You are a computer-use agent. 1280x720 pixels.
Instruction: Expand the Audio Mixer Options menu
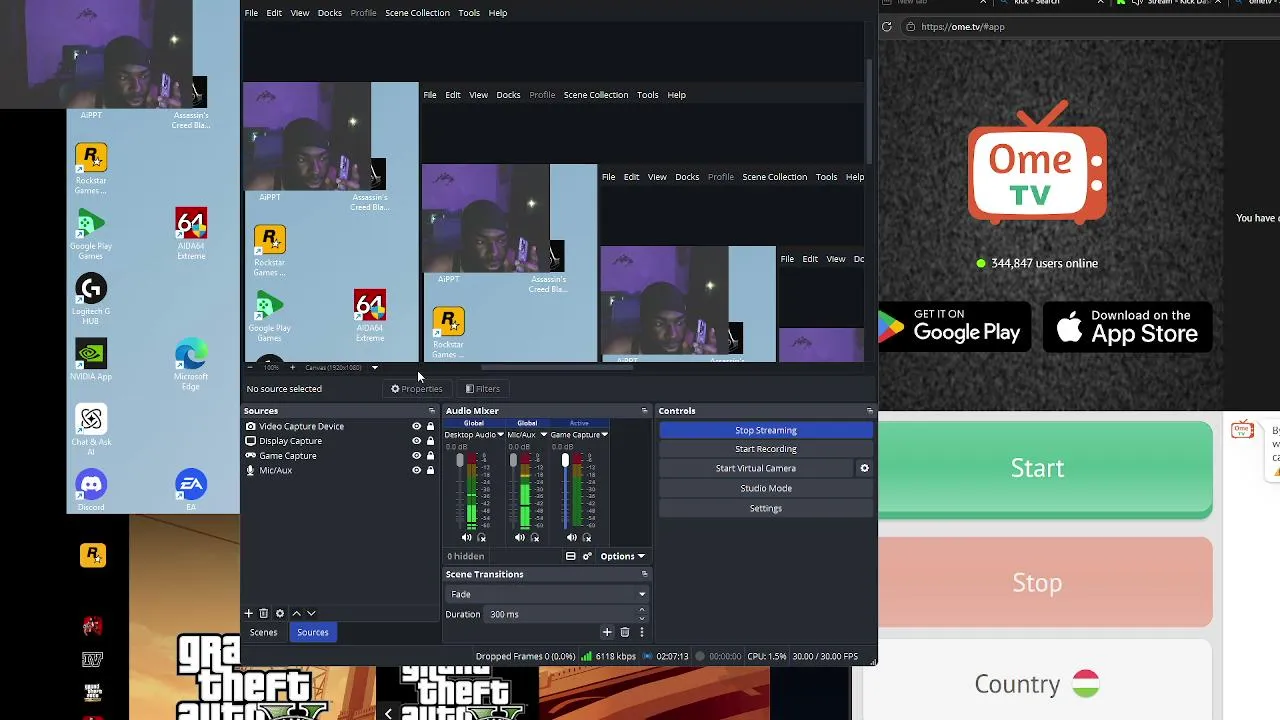click(622, 556)
